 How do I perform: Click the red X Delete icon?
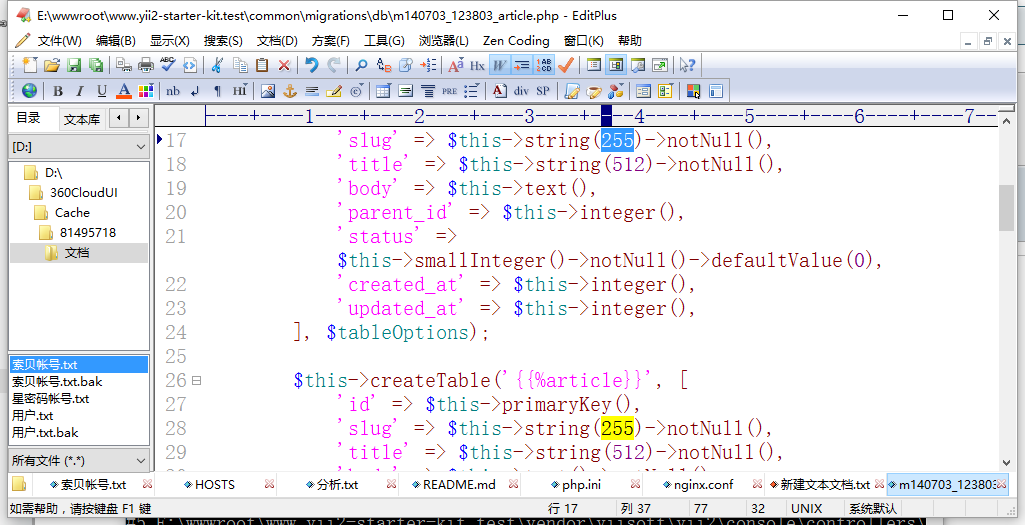point(284,65)
